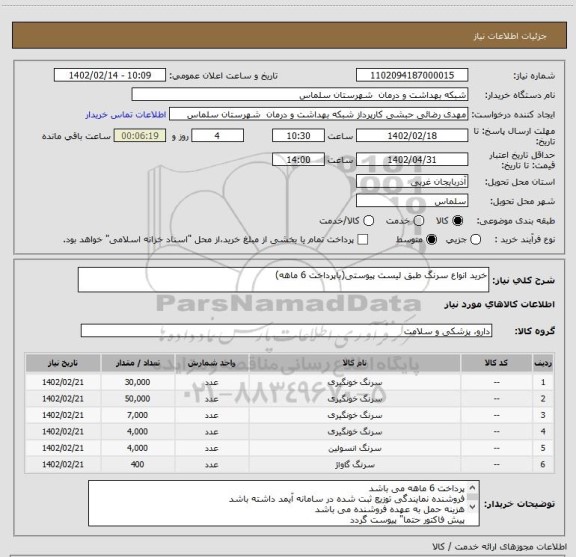Select the سرنگ گاواژ item name
Image resolution: width=576 pixels, height=557 pixels.
pos(355,464)
